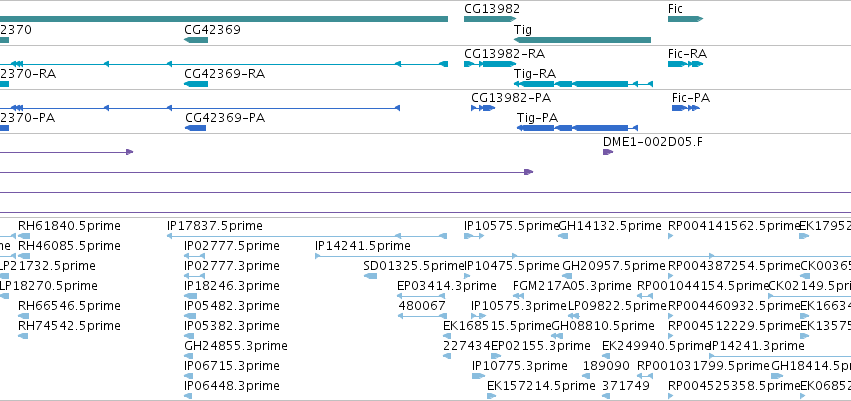
Task: Open protein label Fic-PA
Action: (x=690, y=98)
